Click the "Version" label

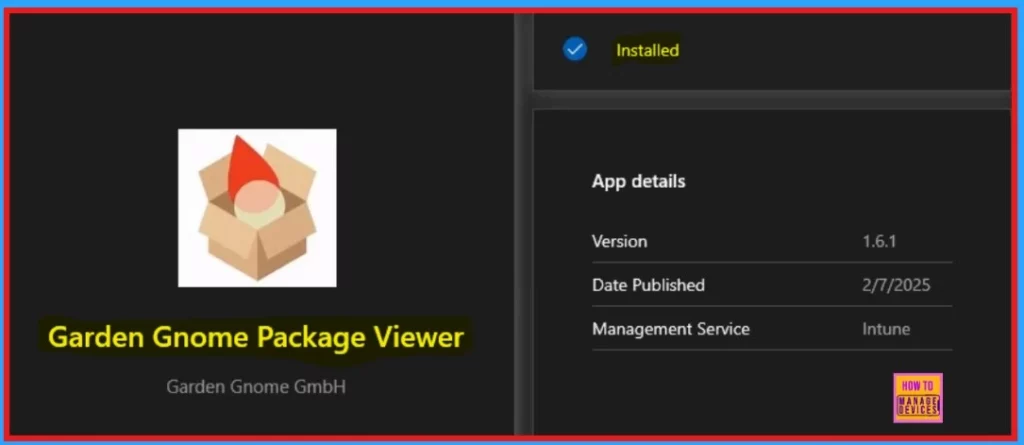pyautogui.click(x=619, y=242)
